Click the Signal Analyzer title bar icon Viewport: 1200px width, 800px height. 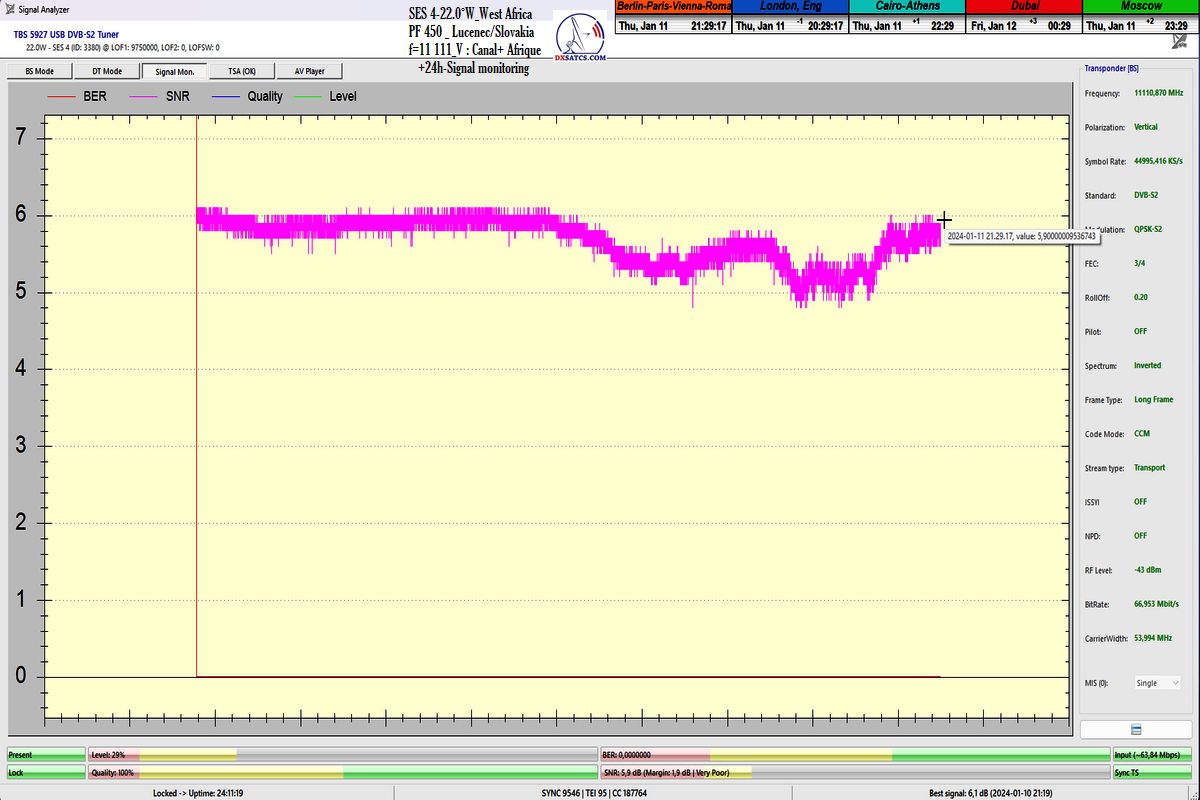[10, 8]
